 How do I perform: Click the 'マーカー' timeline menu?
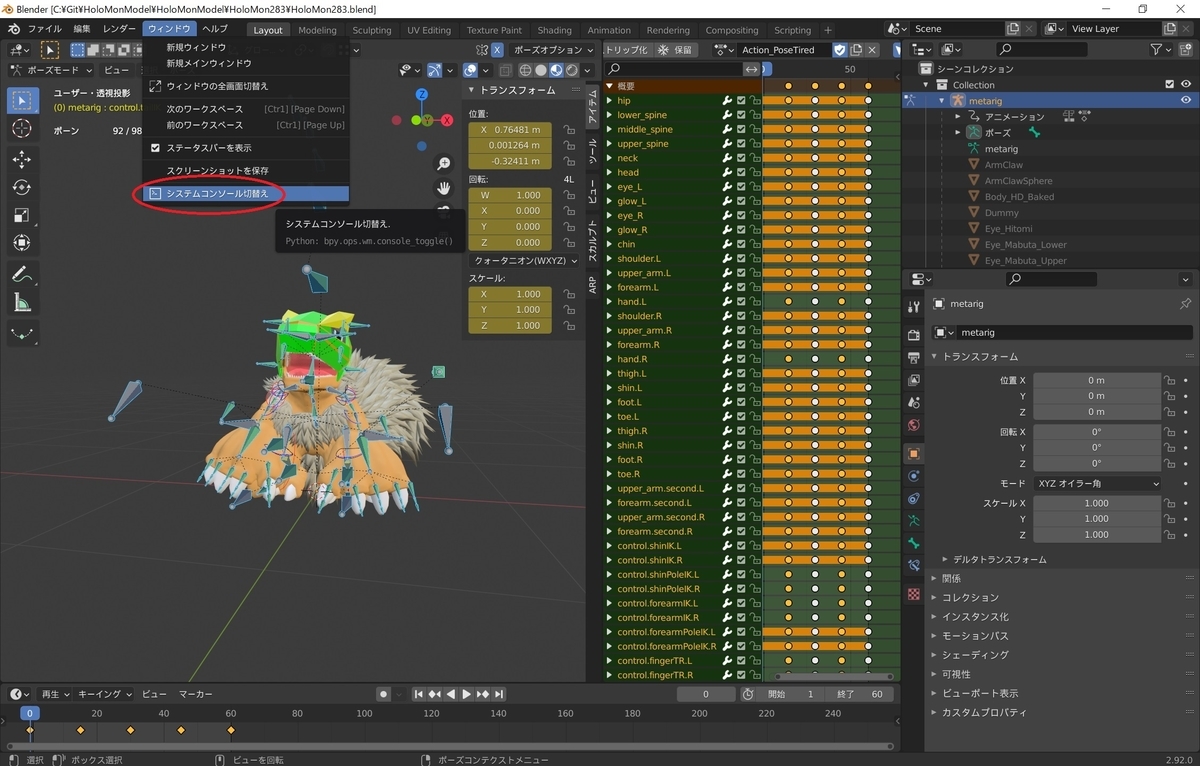195,694
